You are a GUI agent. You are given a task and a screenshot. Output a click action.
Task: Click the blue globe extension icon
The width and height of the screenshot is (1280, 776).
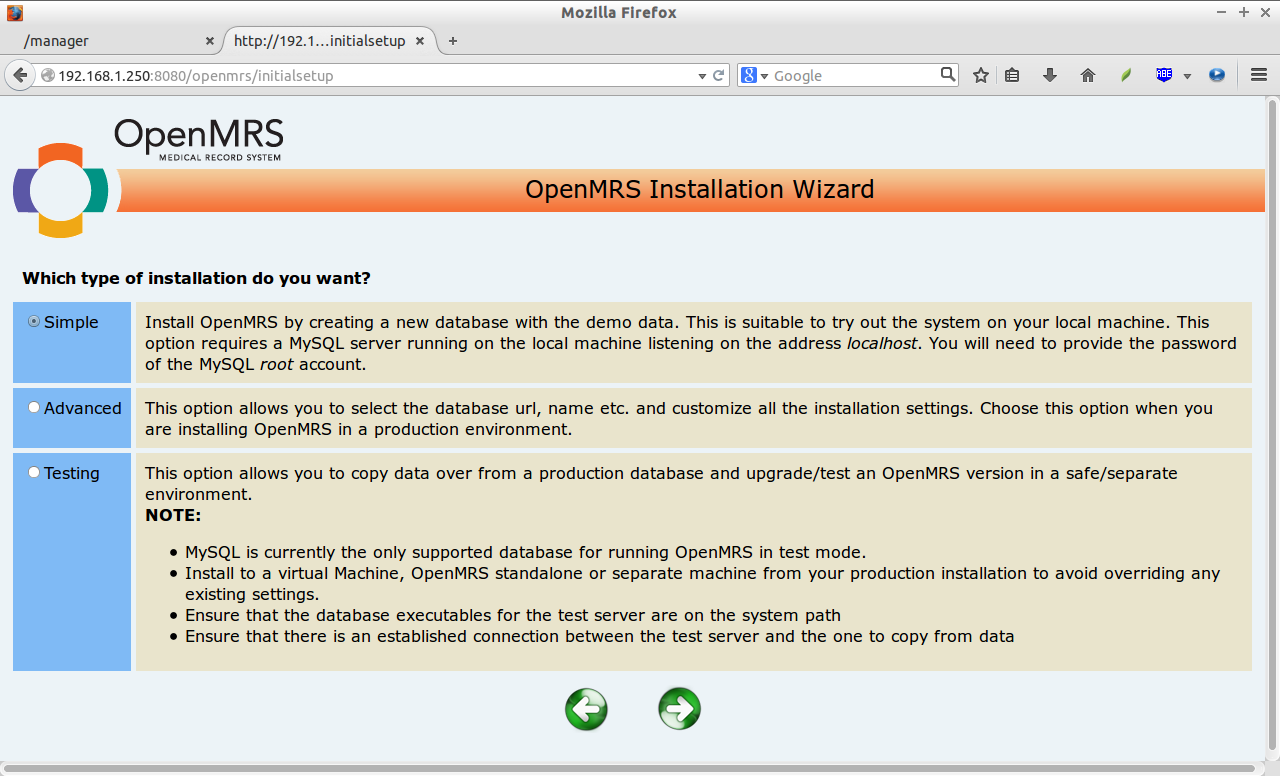click(x=1217, y=75)
